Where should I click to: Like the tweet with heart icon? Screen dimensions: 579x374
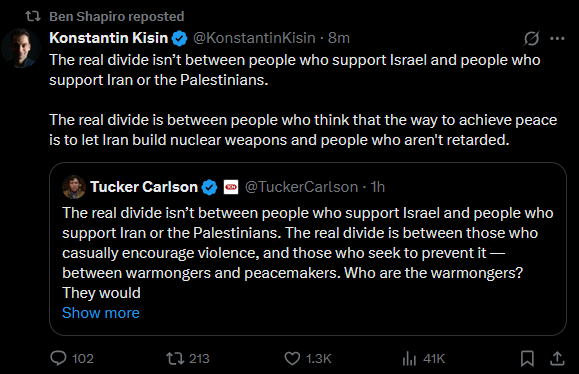(292, 358)
